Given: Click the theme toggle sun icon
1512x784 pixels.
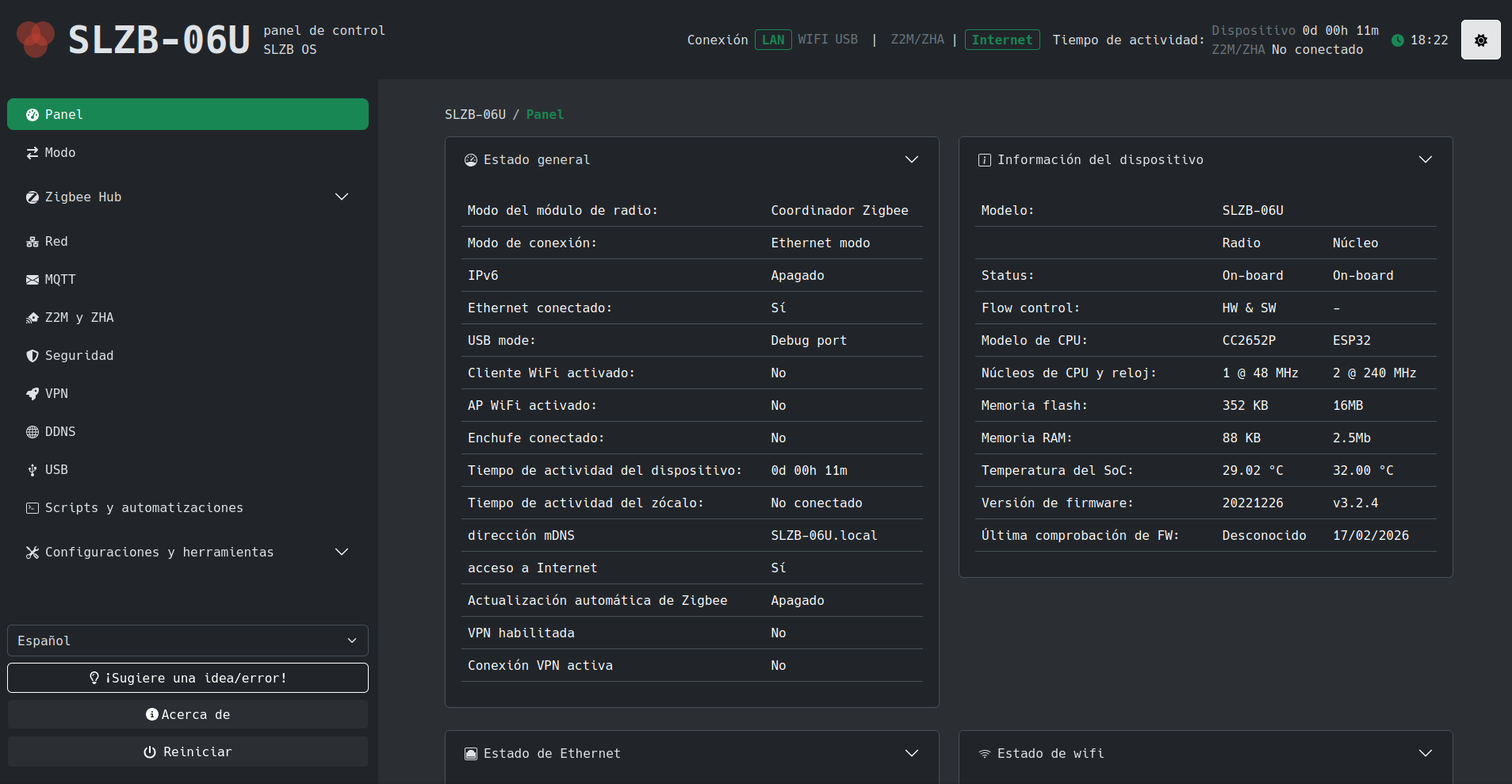Looking at the screenshot, I should [1480, 40].
